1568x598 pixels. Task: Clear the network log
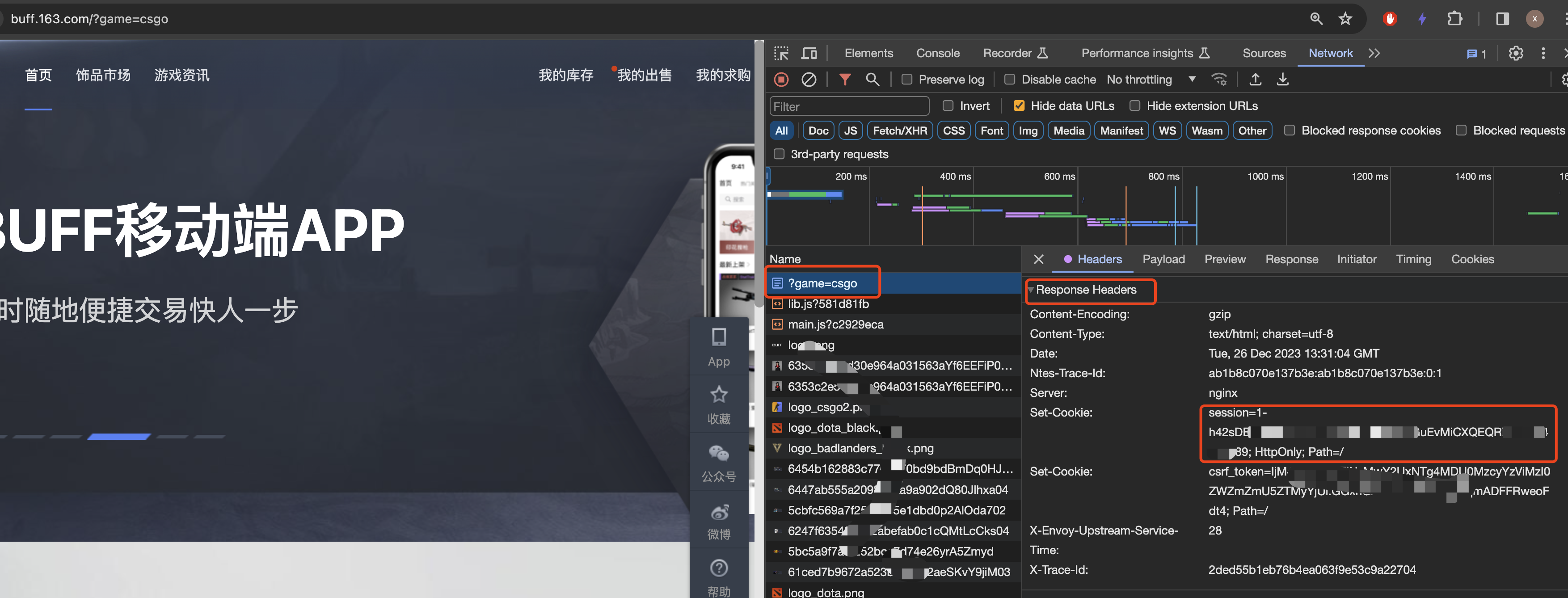(808, 80)
